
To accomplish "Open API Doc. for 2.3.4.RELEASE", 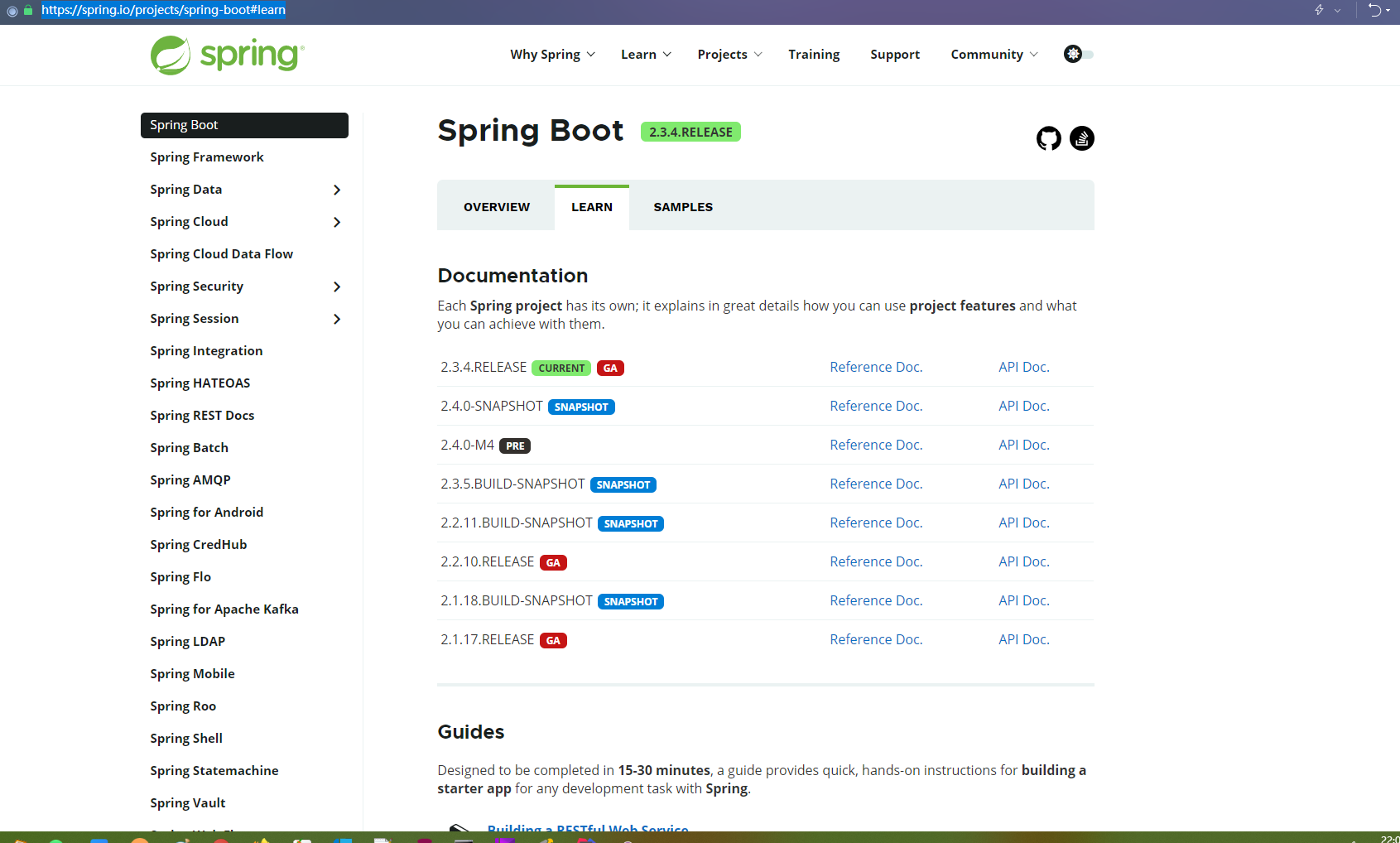I will pyautogui.click(x=1024, y=367).
